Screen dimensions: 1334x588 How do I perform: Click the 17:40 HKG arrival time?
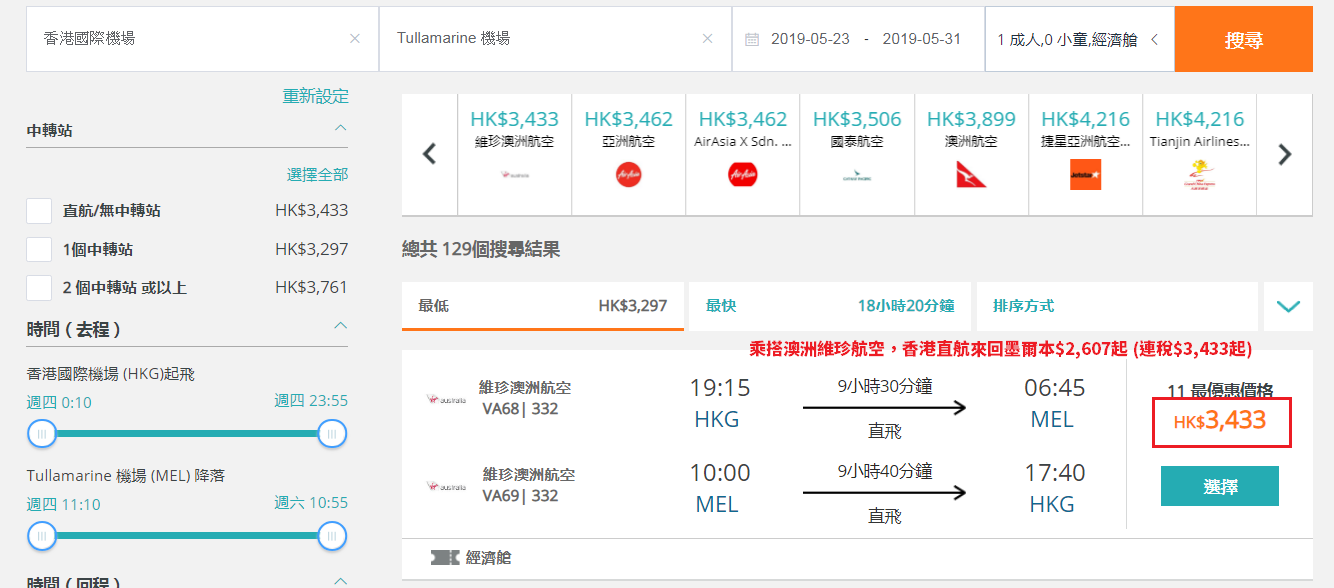(1054, 473)
